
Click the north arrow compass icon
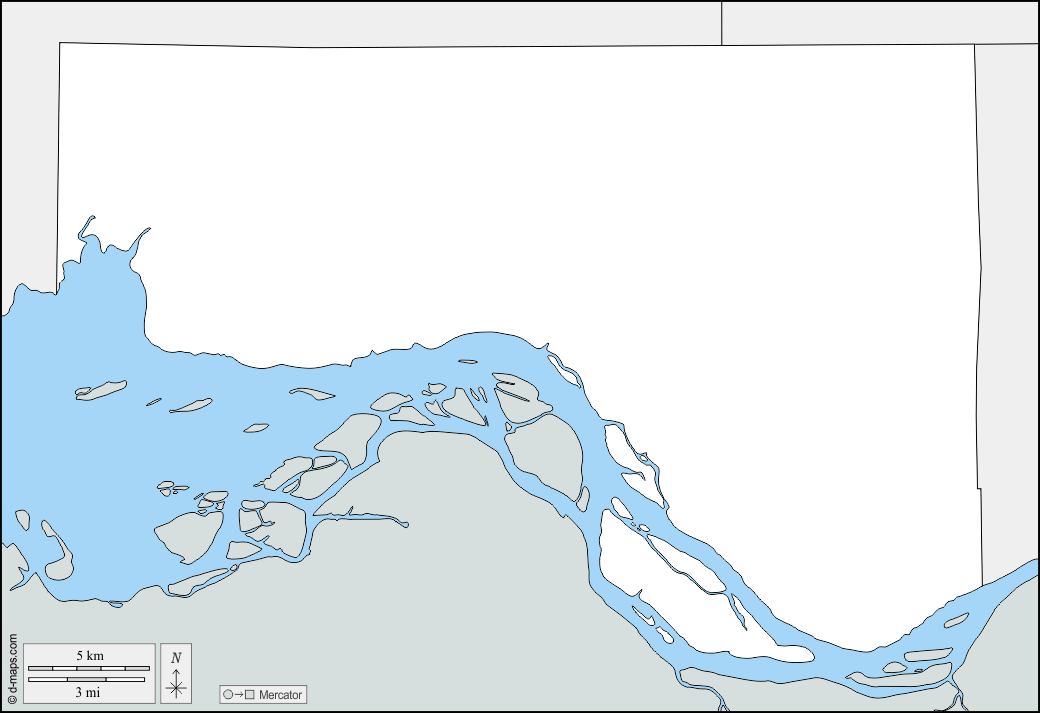pyautogui.click(x=176, y=673)
